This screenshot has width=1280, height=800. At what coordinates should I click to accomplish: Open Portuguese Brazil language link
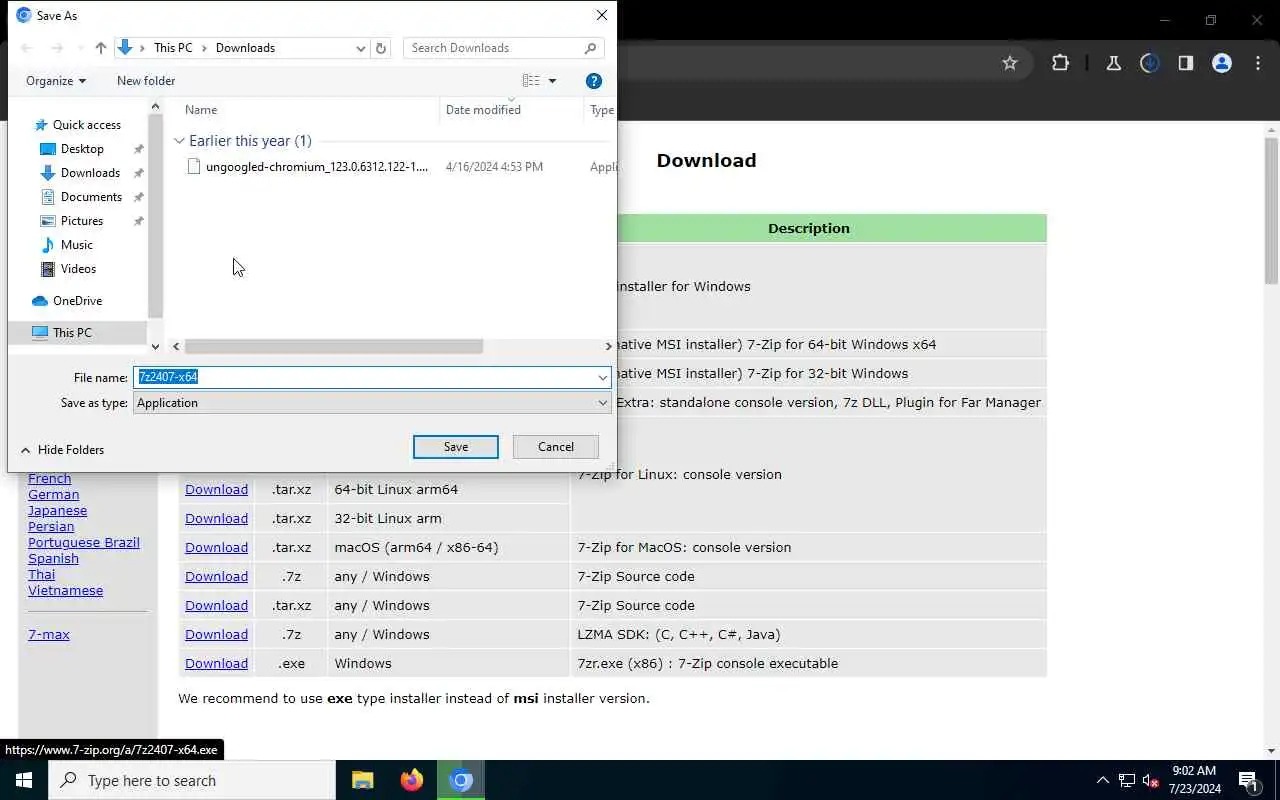pos(84,543)
